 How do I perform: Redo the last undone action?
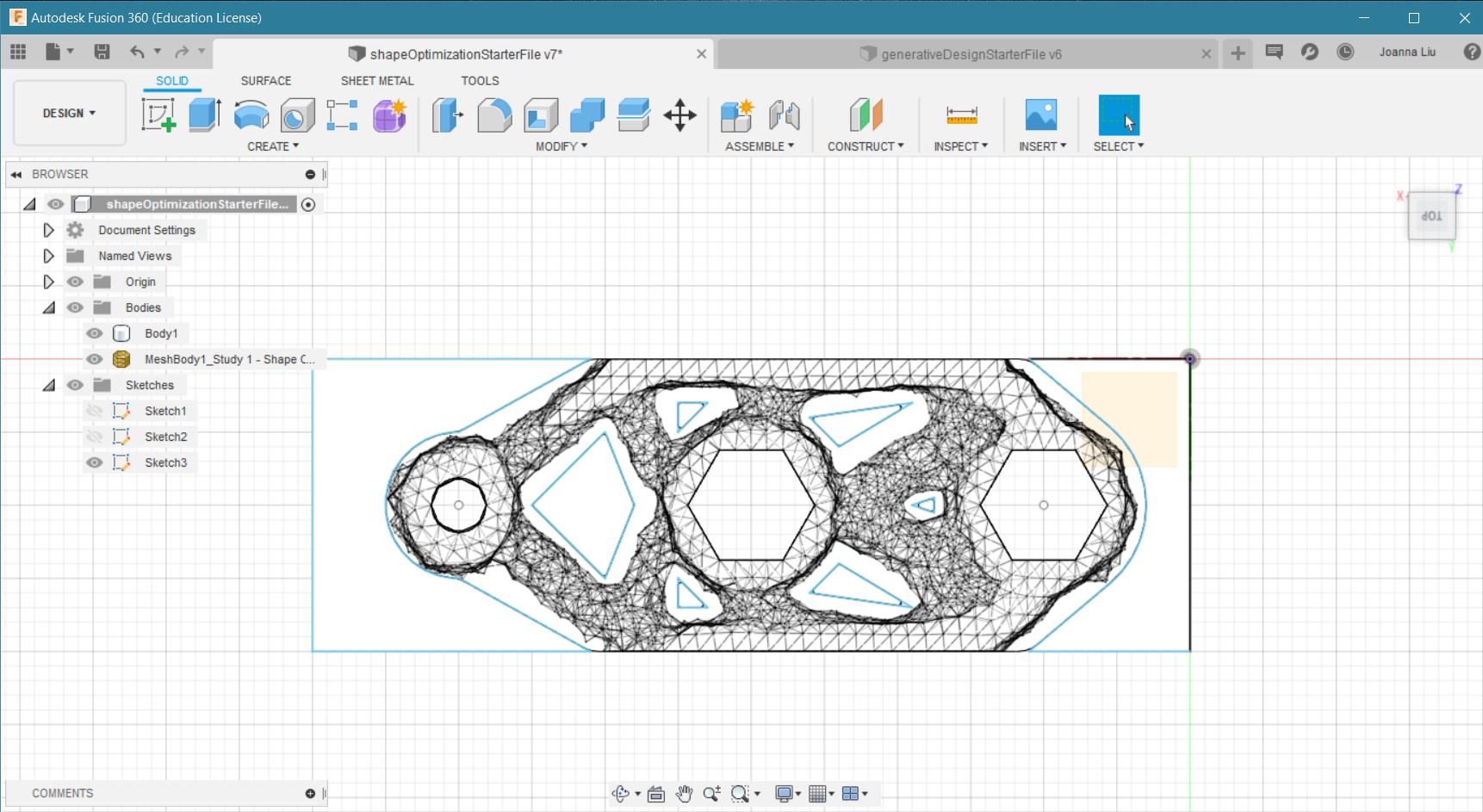coord(182,52)
